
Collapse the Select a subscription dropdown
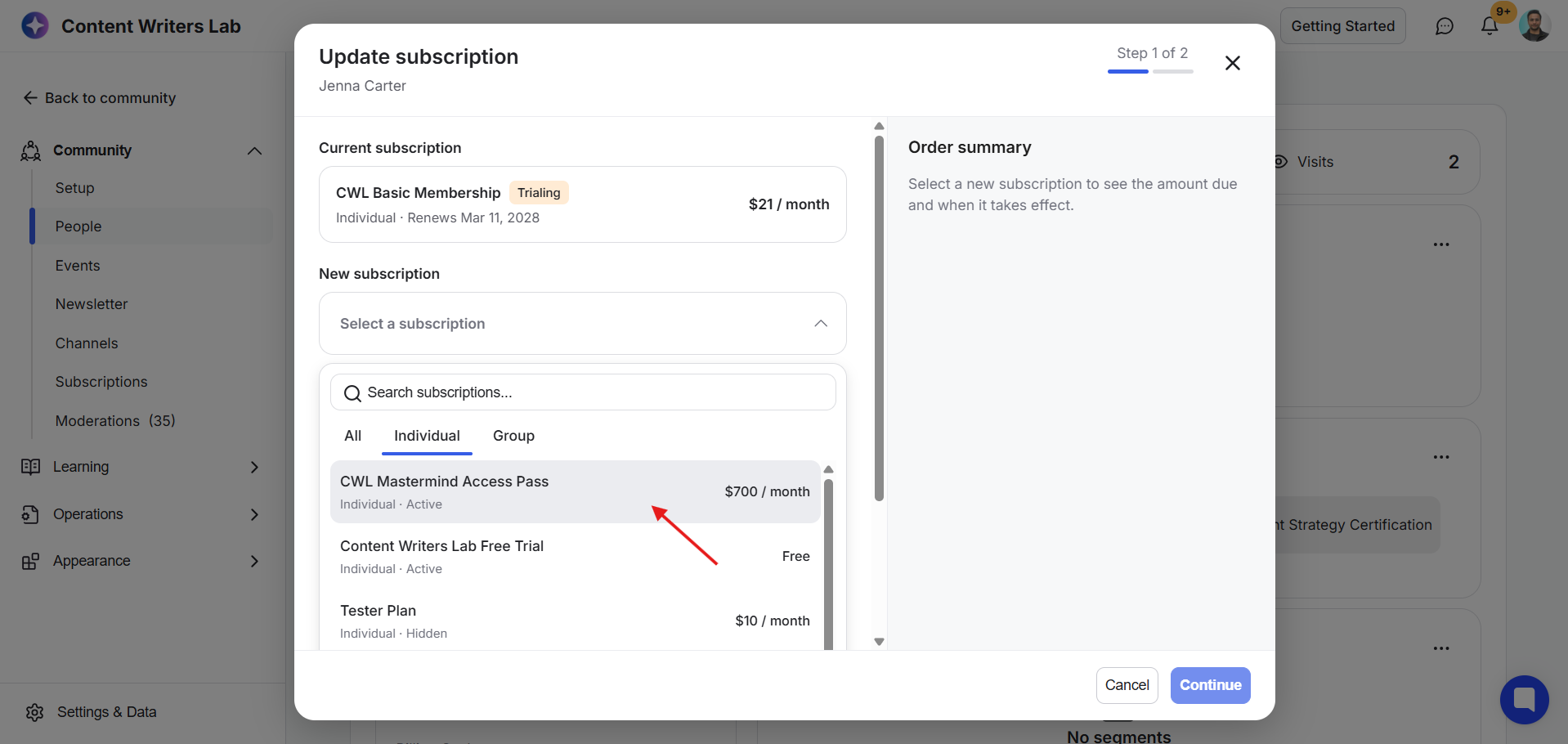tap(821, 324)
